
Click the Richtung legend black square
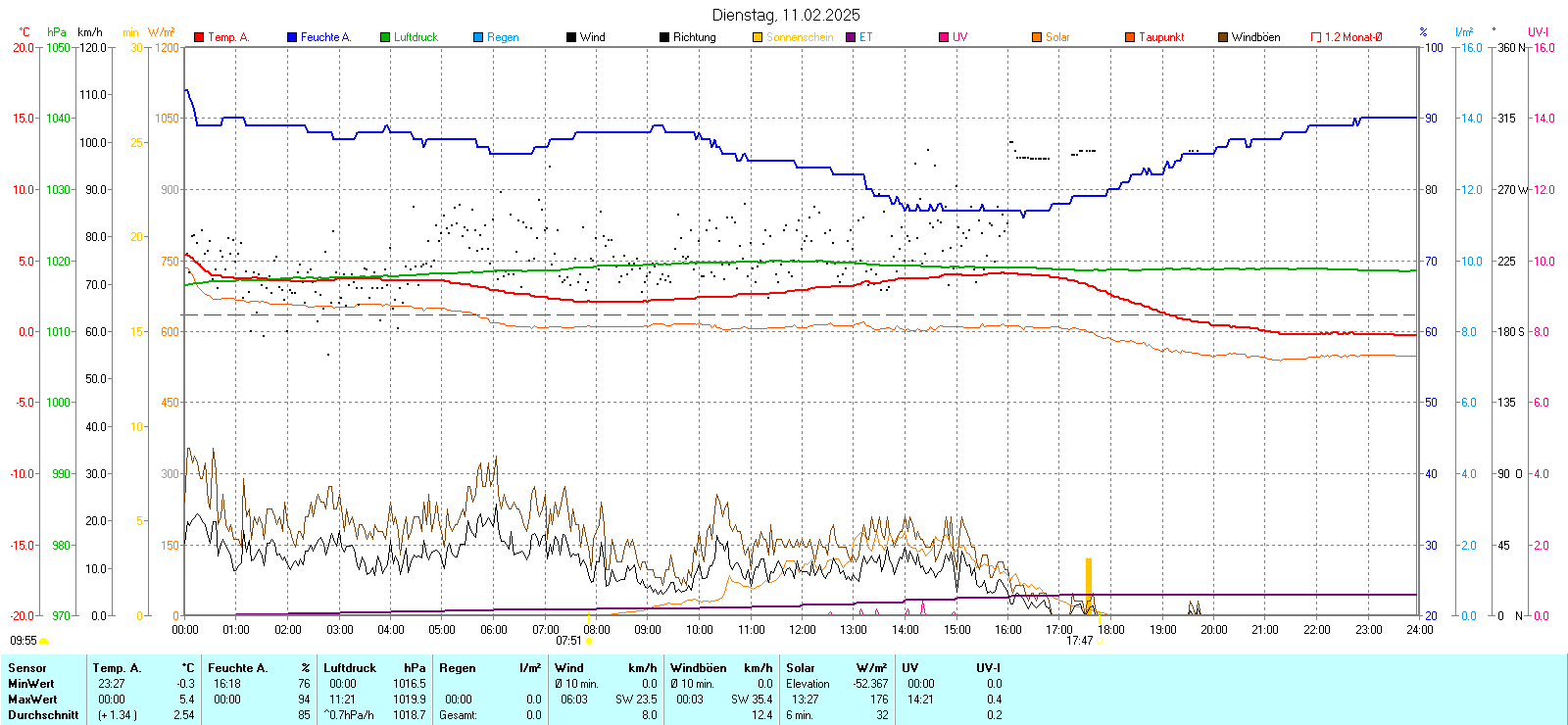[x=664, y=37]
